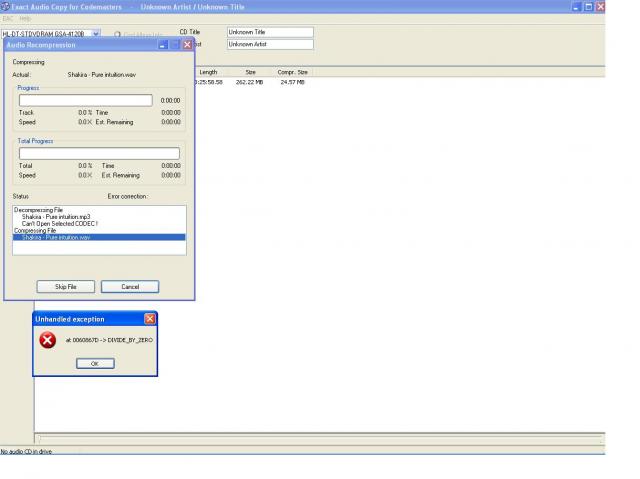Screen dimensions: 640x479
Task: Select "Can't Open Selected CODEC !" status line
Action: tap(60, 224)
